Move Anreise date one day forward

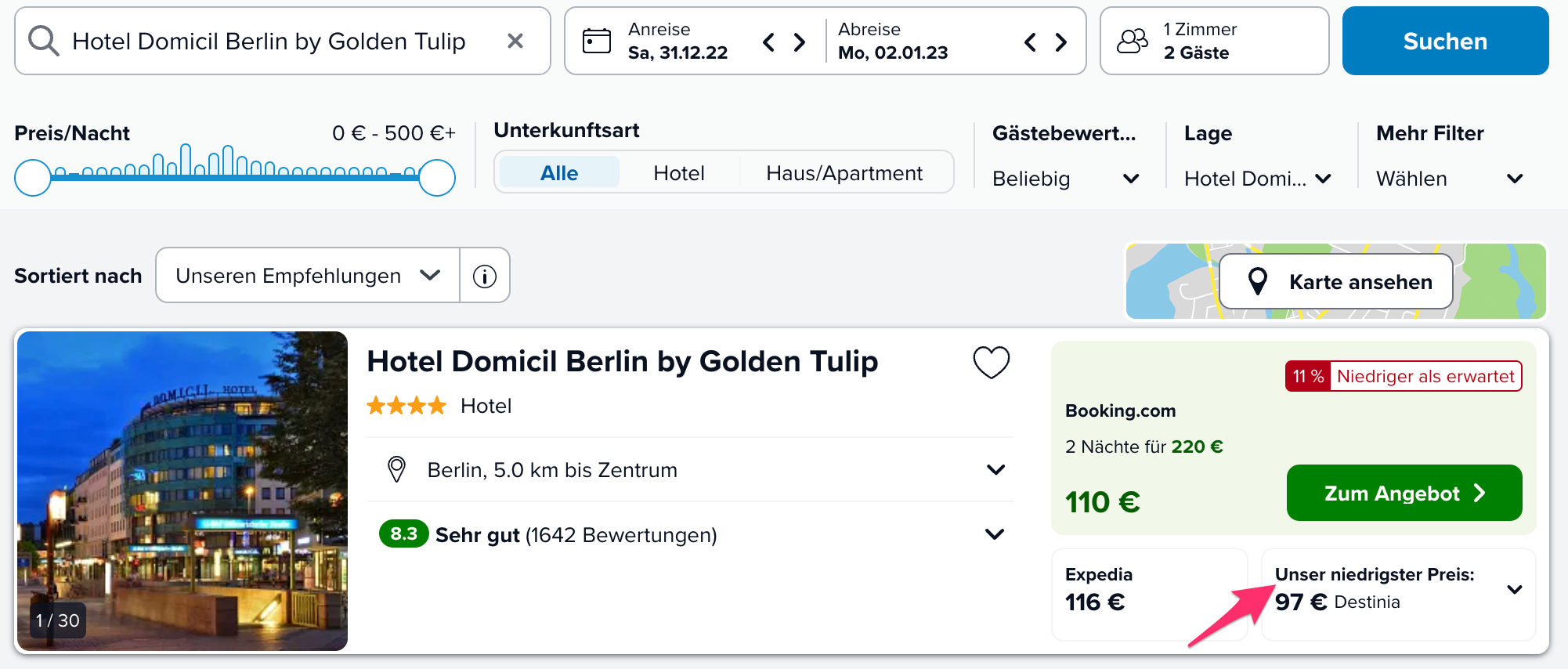800,42
